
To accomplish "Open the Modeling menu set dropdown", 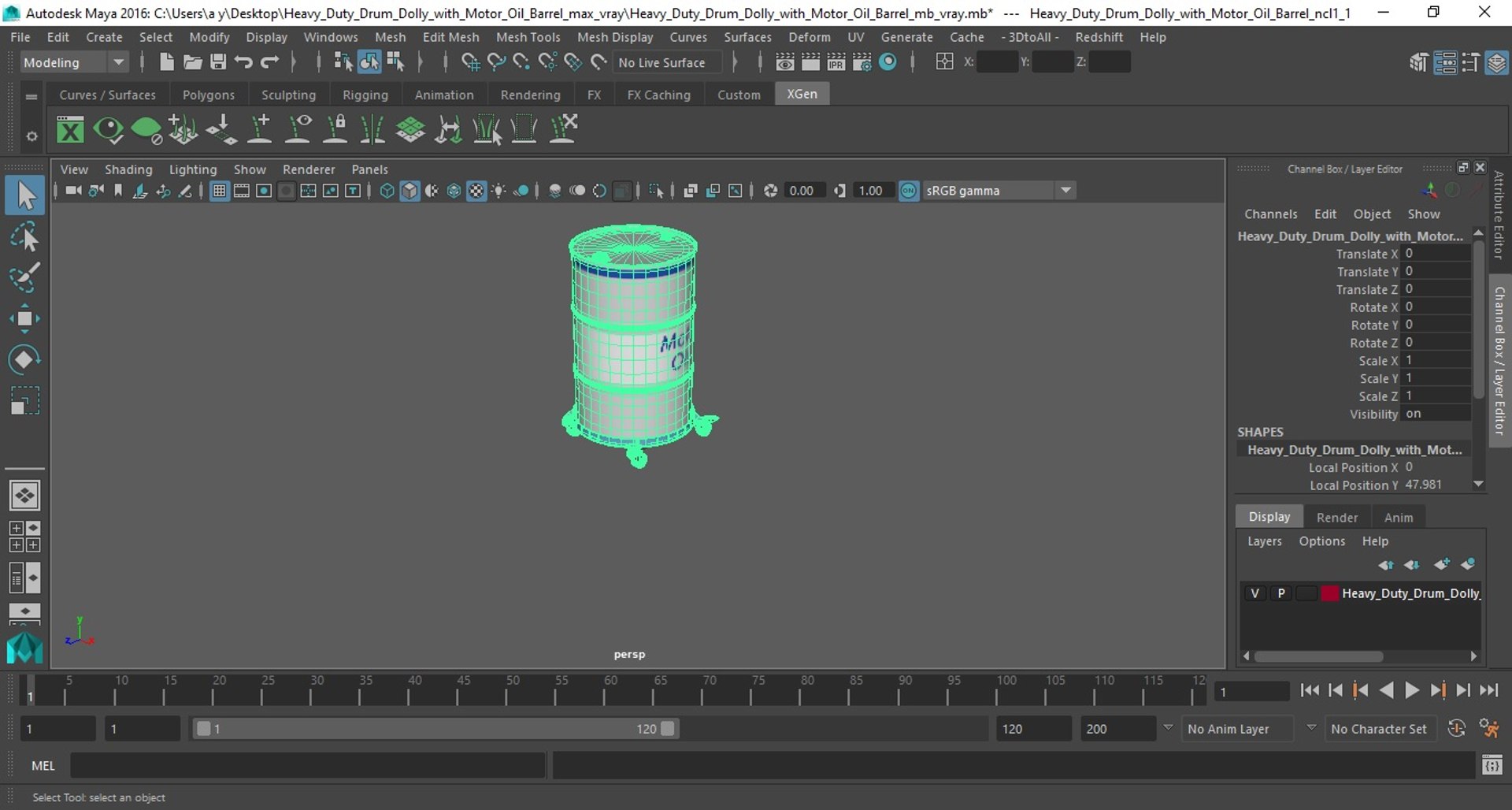I will pos(74,62).
